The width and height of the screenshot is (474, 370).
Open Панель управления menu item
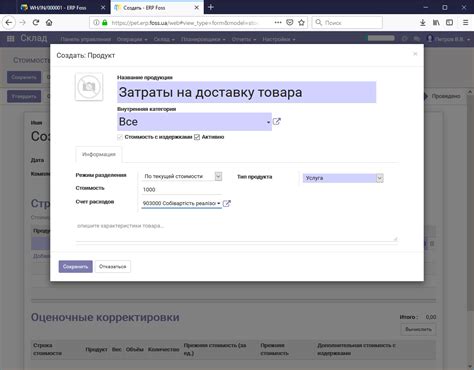[x=86, y=39]
